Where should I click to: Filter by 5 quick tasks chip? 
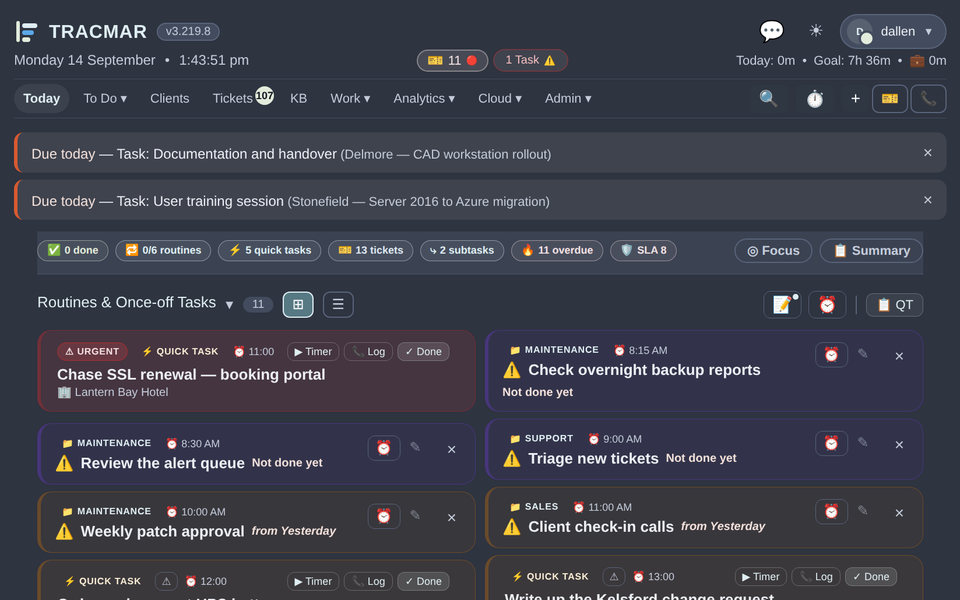pos(269,250)
